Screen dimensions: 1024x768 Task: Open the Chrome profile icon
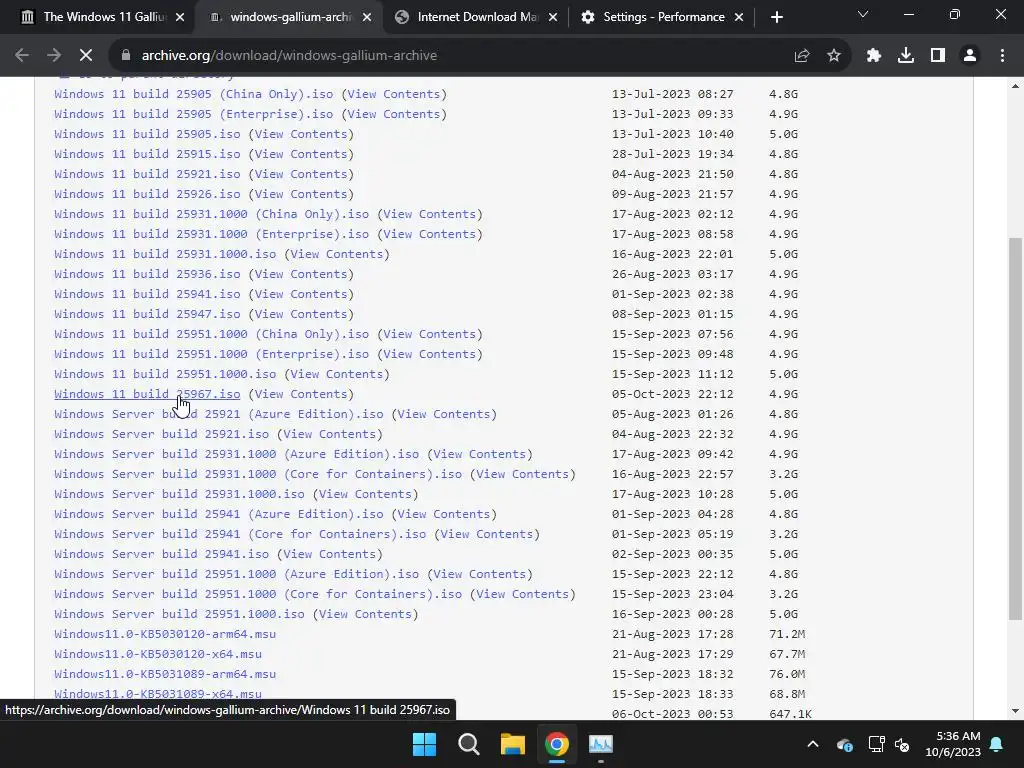970,56
